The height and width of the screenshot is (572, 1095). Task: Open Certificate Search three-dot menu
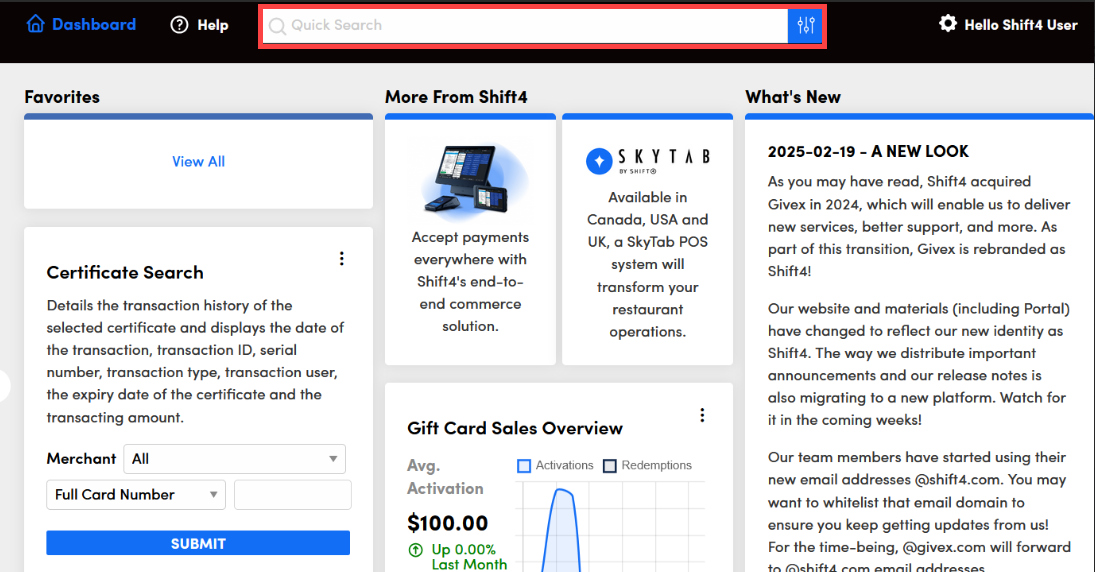[341, 259]
